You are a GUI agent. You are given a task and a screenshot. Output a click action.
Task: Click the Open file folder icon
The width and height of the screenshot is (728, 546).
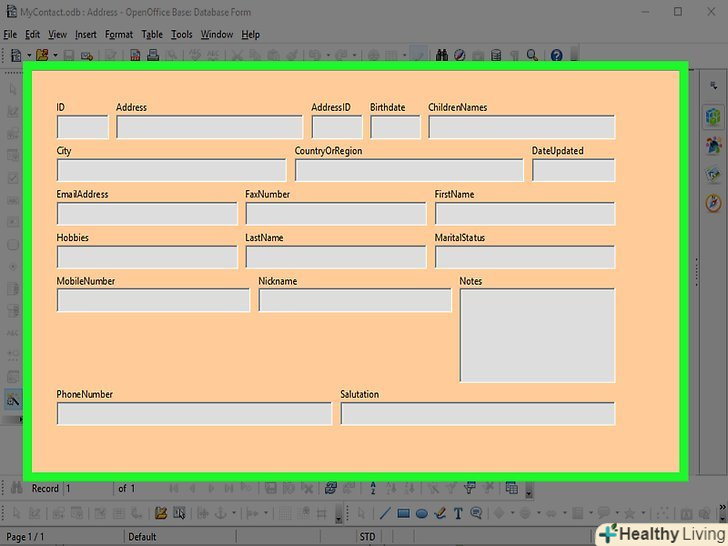pos(42,55)
